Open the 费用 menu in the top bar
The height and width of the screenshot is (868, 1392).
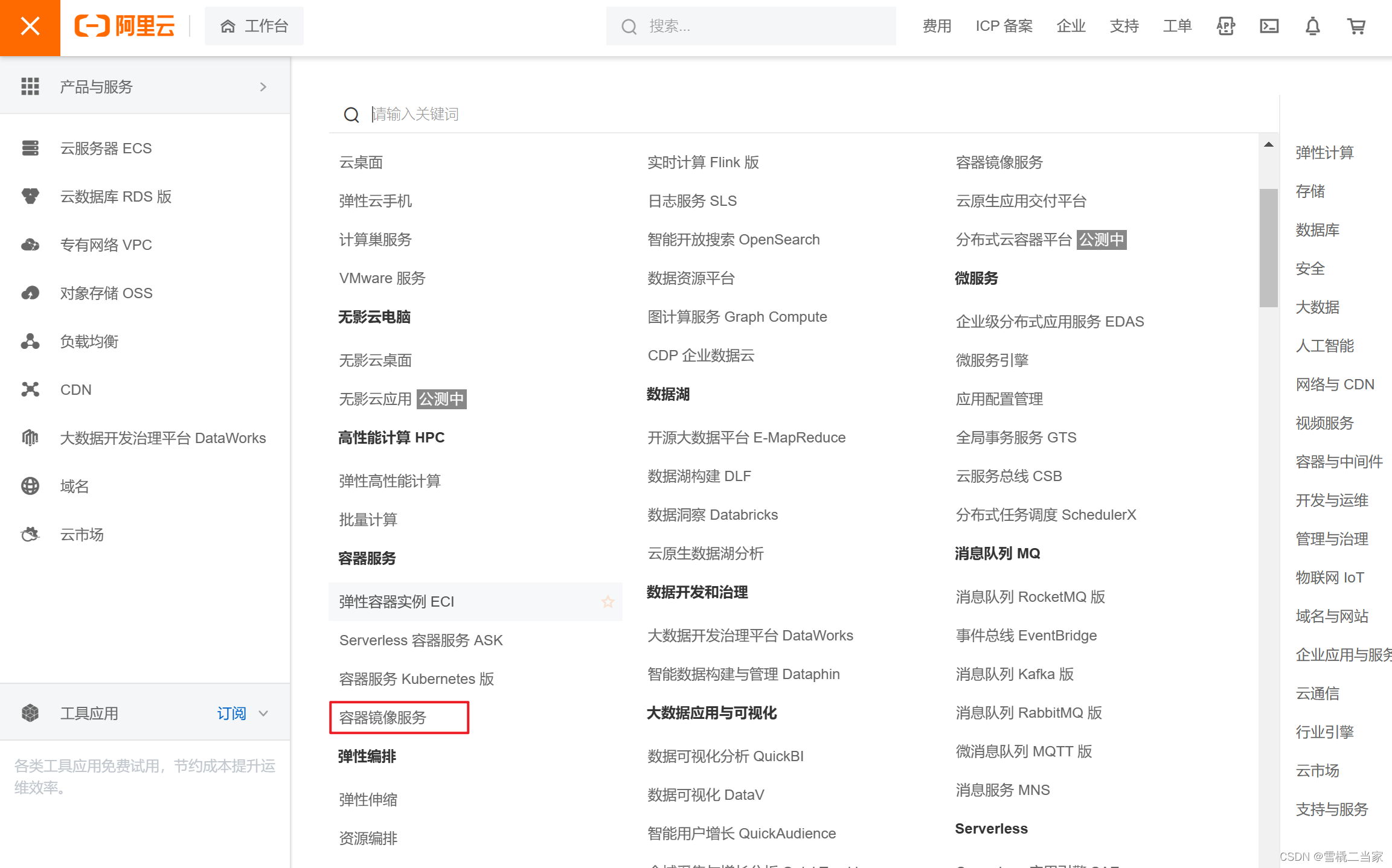[x=937, y=26]
